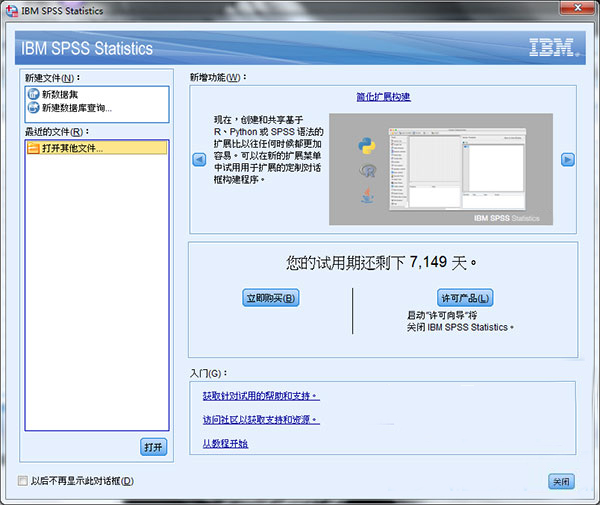The image size is (600, 505).
Task: Click the database query icon beside 新建数据库查询
Action: (x=33, y=108)
